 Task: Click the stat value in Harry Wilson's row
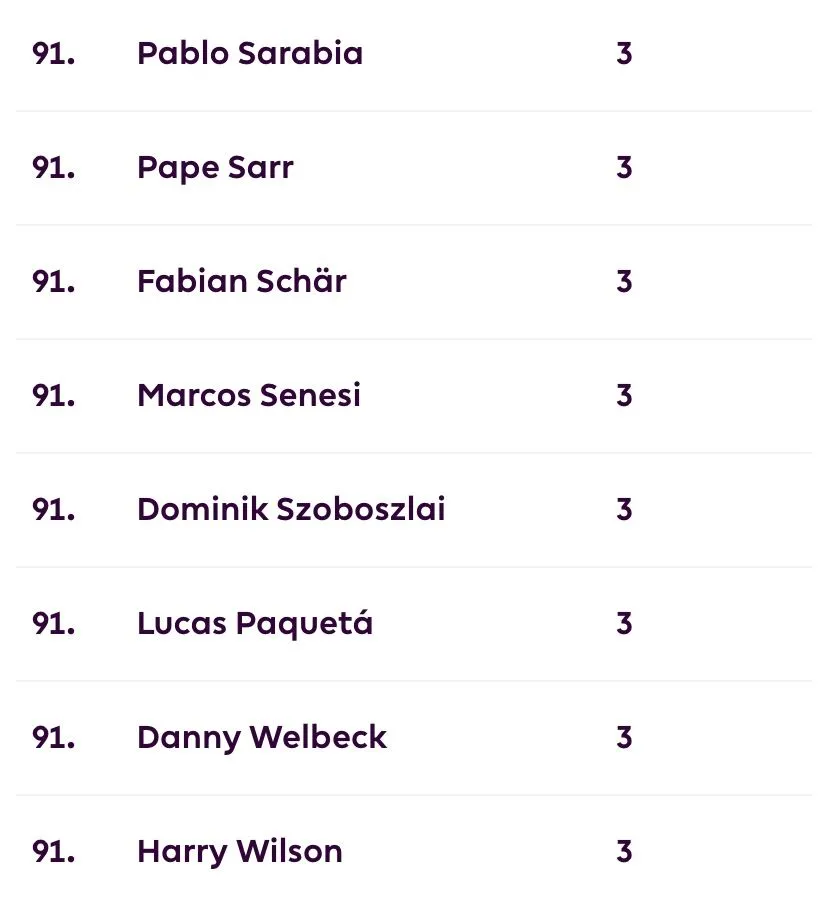[x=624, y=852]
